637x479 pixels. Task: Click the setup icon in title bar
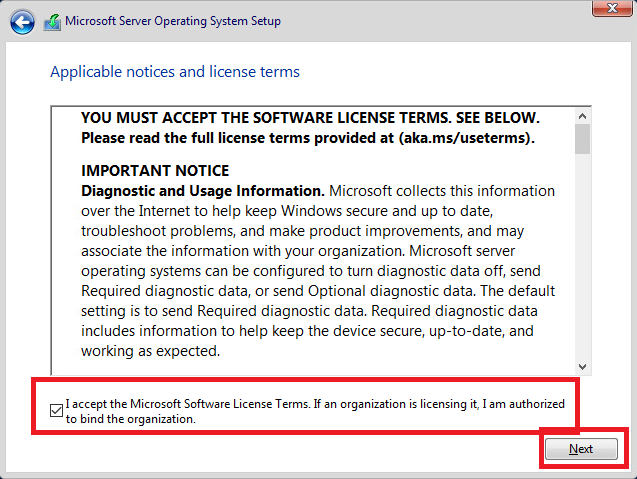pyautogui.click(x=52, y=21)
